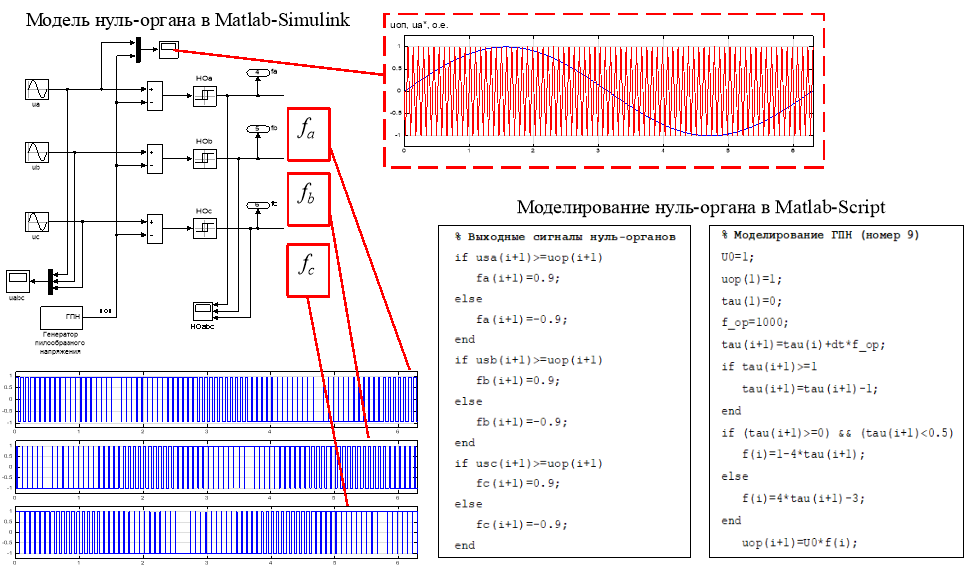The width and height of the screenshot is (971, 571).
Task: Click code line 'if usb(i+1)>=uop(i+1)'
Action: [x=528, y=360]
